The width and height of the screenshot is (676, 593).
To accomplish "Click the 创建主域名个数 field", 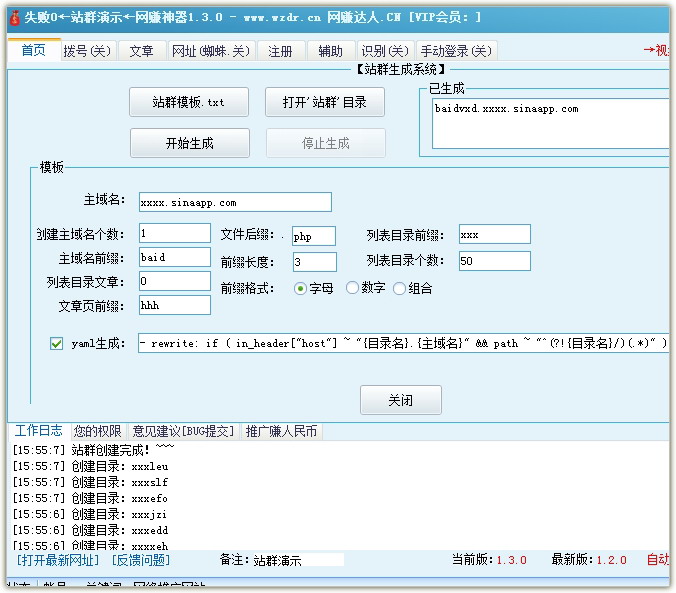I will tap(175, 233).
